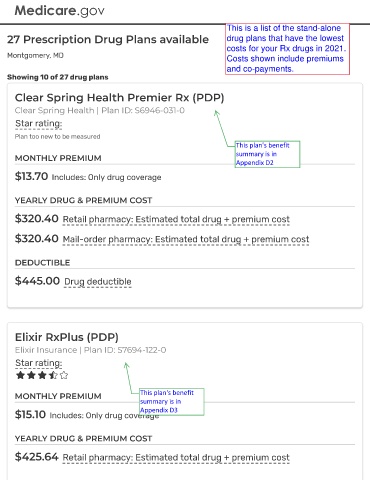Click the Star rating label for Elixir RxPlus
Screen dimensions: 370x480
pos(39,363)
